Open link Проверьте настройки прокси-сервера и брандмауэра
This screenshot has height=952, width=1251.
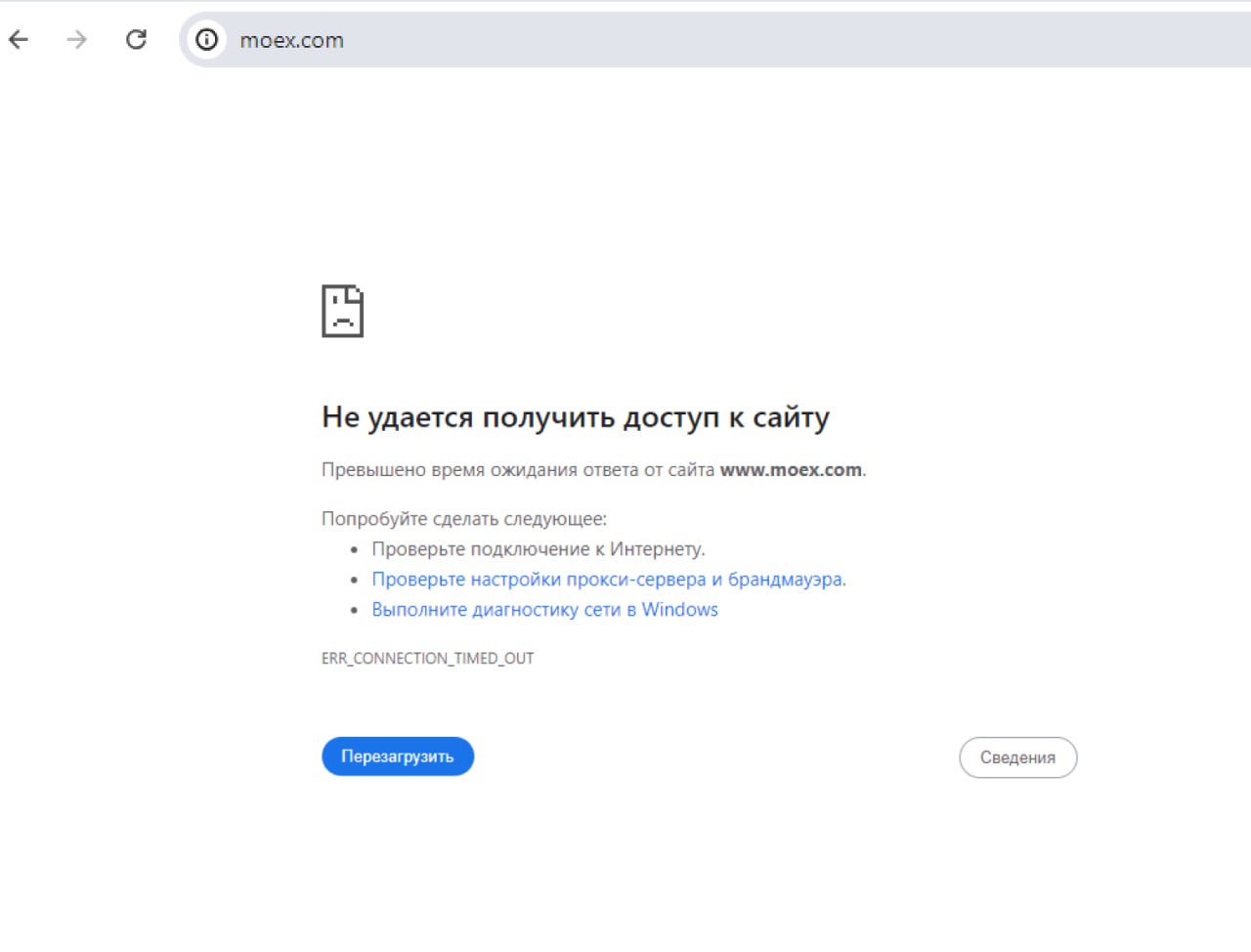608,580
